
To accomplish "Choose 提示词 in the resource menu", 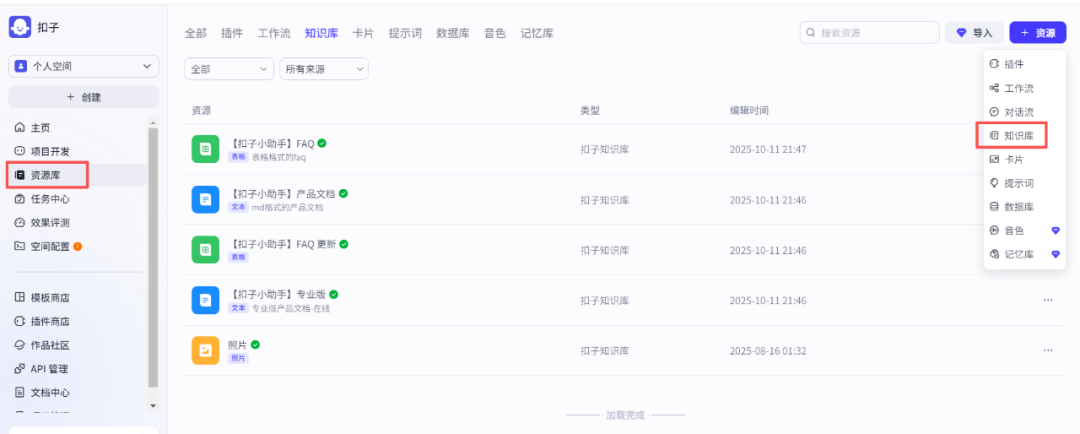I will 1025,183.
